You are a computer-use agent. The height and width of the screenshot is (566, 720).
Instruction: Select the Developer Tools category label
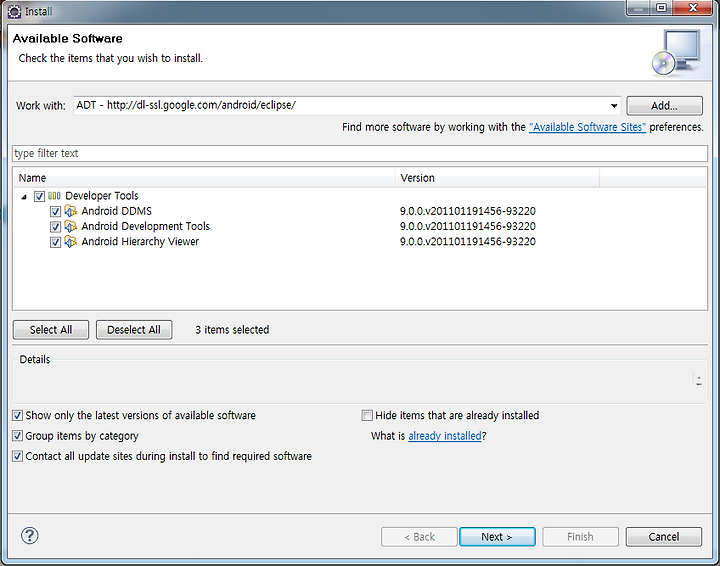point(101,196)
